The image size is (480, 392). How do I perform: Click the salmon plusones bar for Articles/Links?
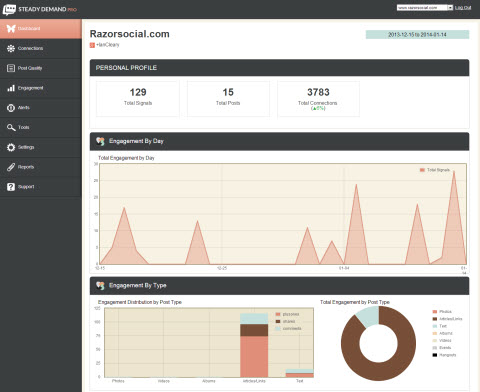click(254, 356)
